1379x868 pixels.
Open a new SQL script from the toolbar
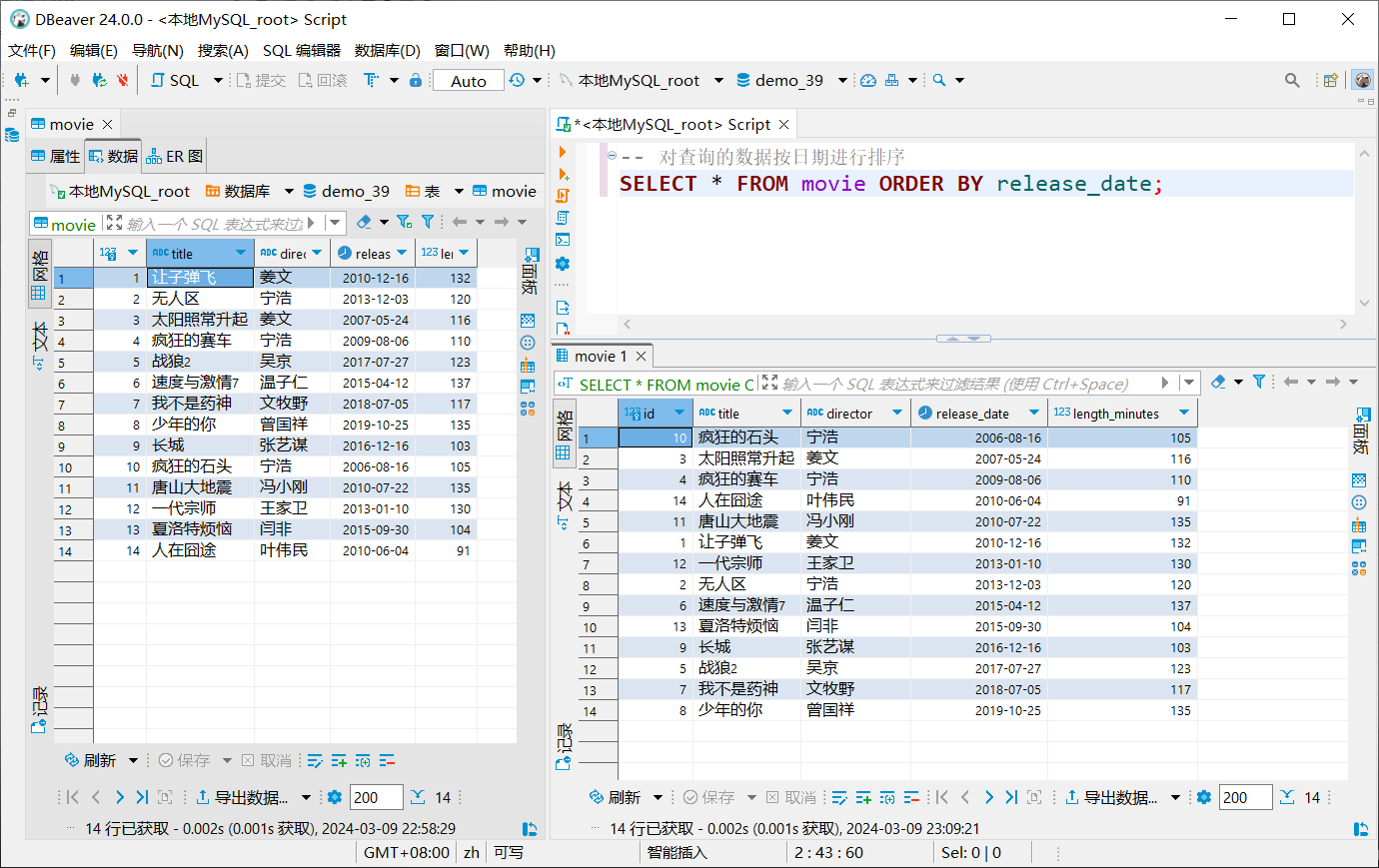click(176, 80)
